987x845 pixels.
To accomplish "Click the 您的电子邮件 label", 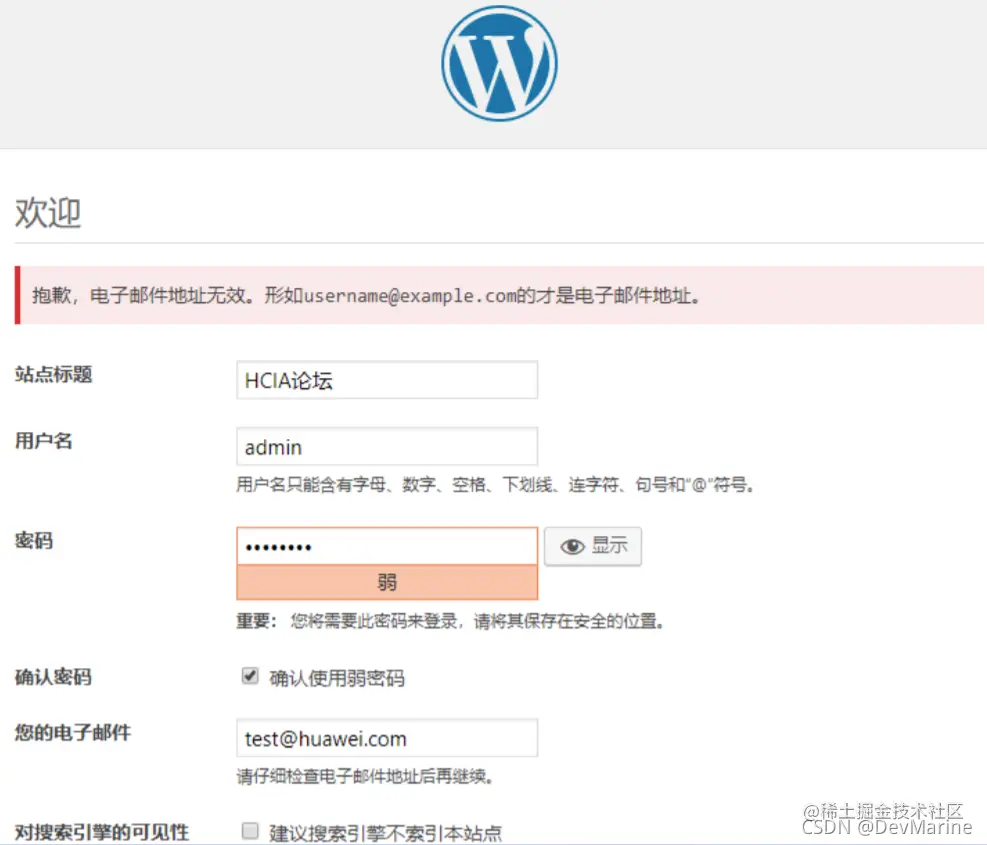I will pyautogui.click(x=73, y=732).
